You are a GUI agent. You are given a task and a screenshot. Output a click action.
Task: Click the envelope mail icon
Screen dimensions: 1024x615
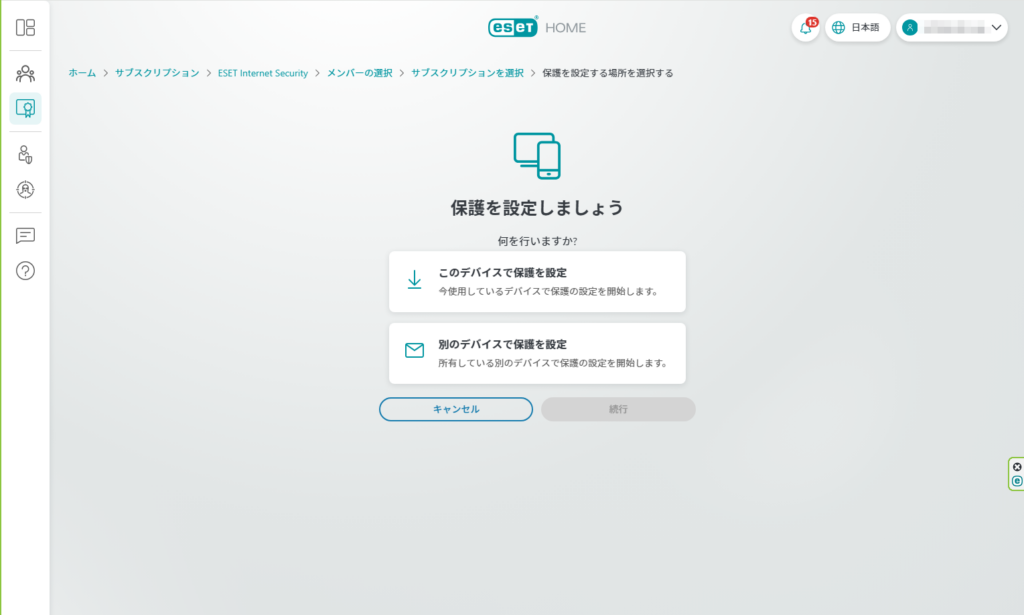tap(414, 351)
